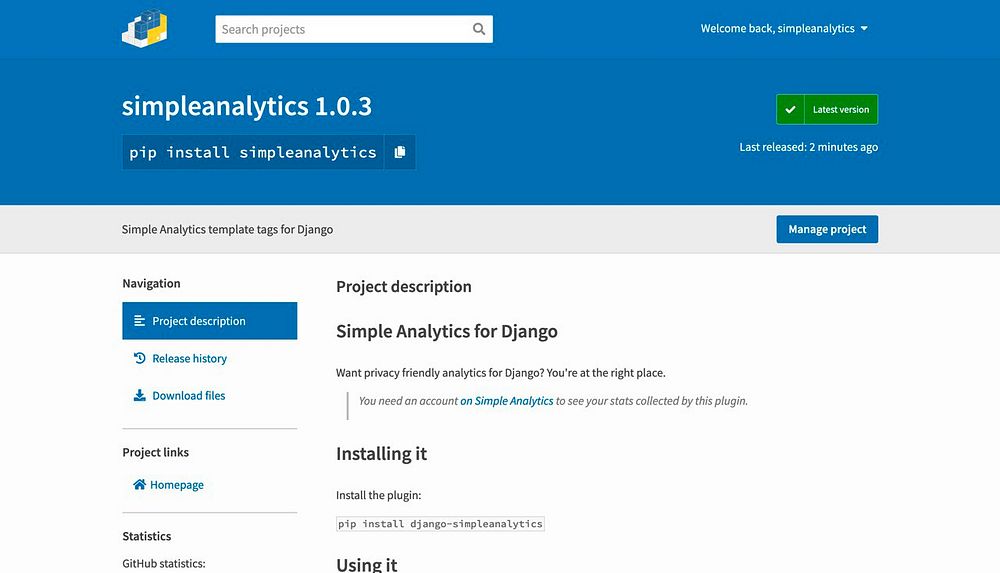Focus the Search projects field
Image resolution: width=1000 pixels, height=573 pixels.
click(354, 29)
